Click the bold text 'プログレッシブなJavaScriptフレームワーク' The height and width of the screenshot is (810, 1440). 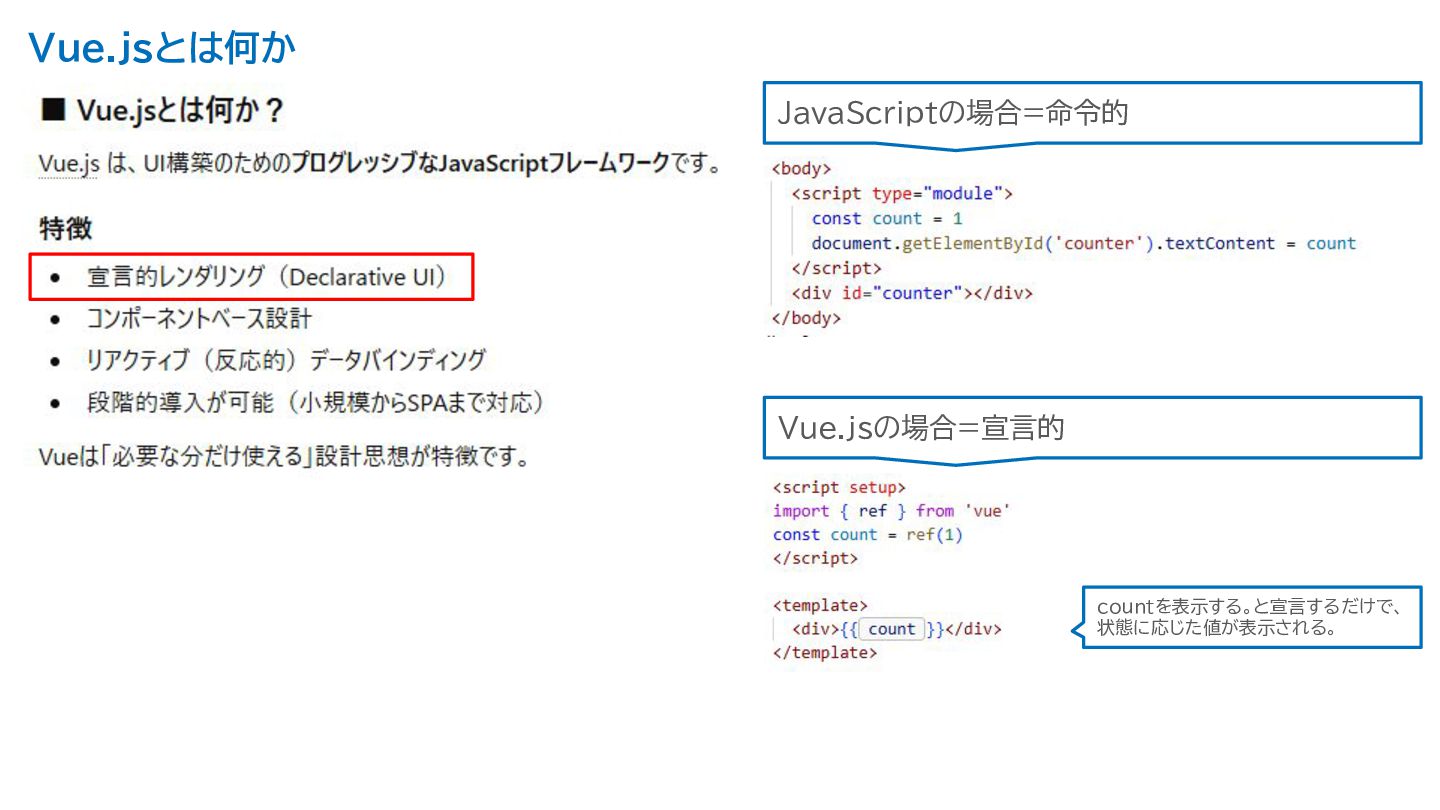[480, 164]
